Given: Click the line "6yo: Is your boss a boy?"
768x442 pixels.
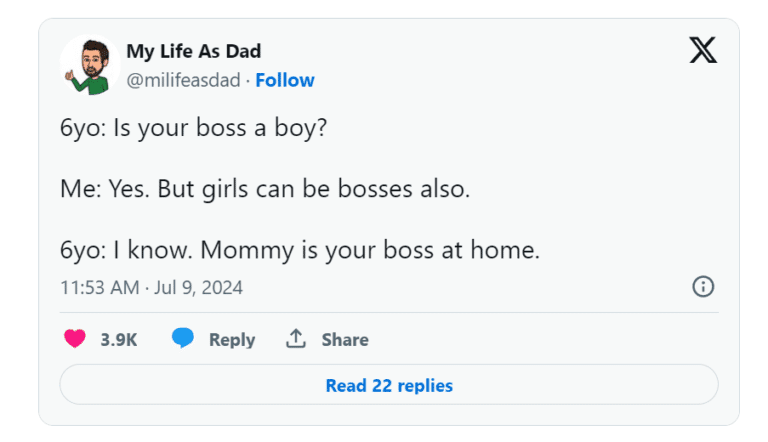Looking at the screenshot, I should tap(194, 130).
